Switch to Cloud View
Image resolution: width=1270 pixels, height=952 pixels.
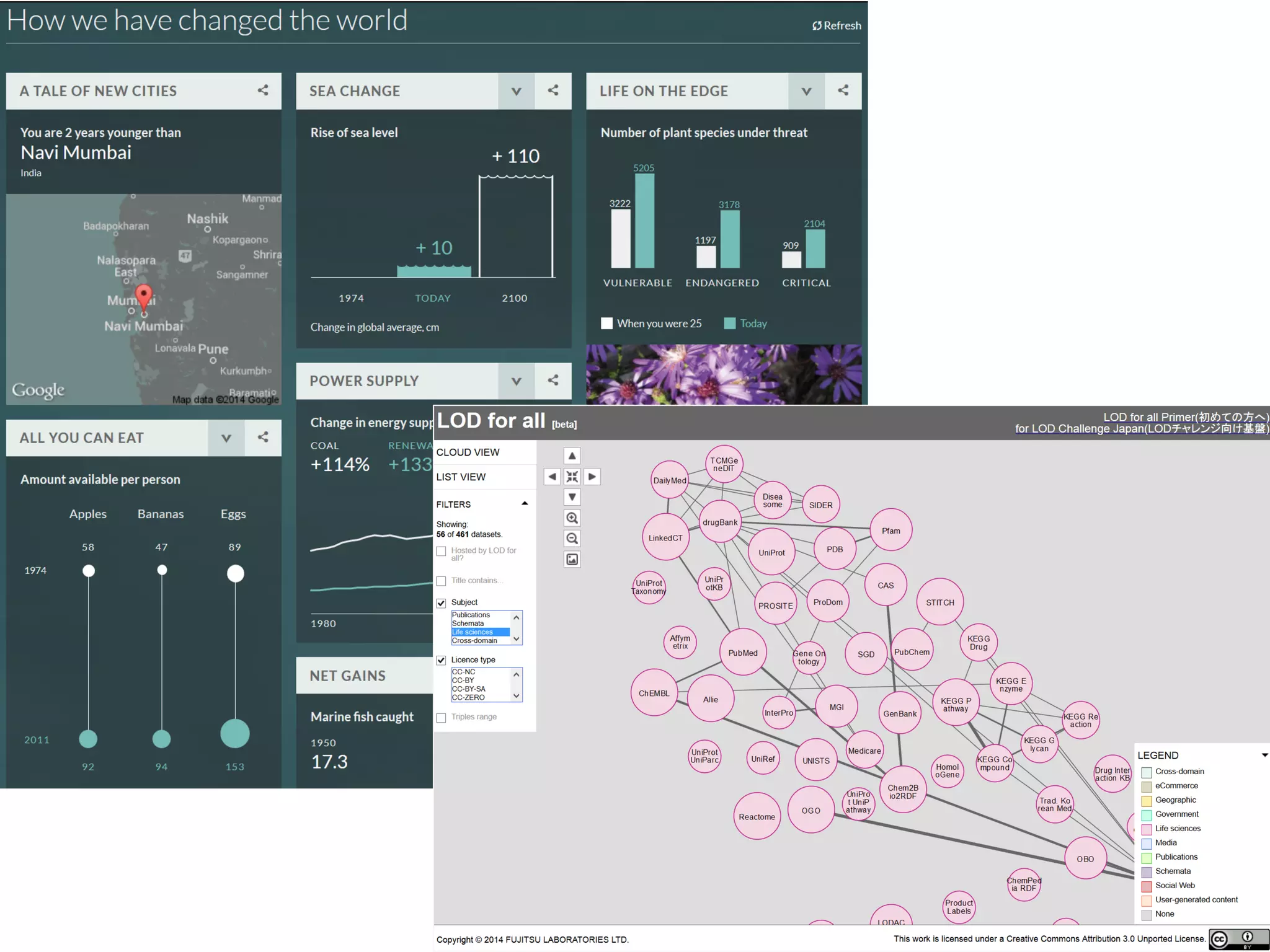point(468,452)
